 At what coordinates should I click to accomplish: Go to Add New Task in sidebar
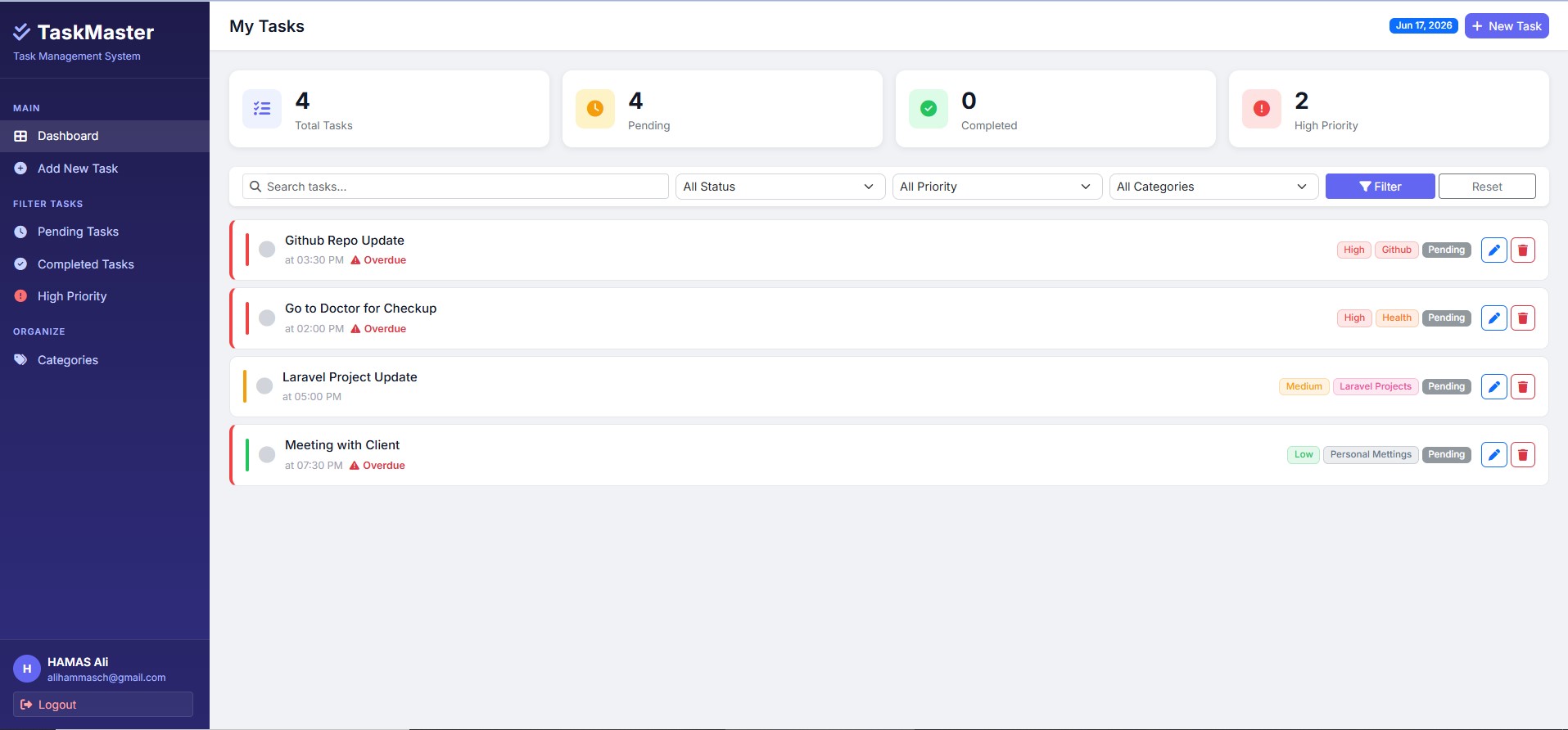(105, 169)
